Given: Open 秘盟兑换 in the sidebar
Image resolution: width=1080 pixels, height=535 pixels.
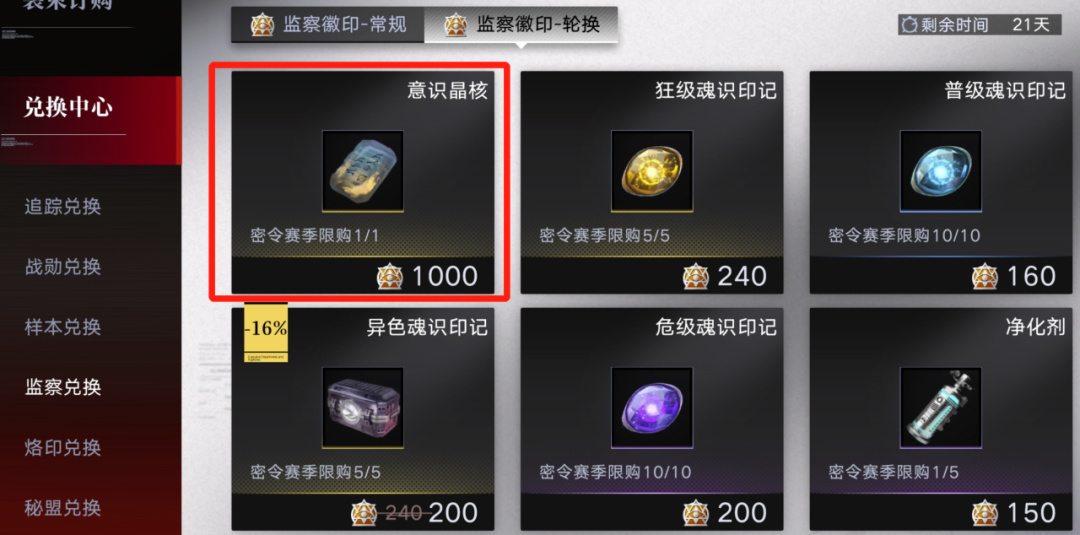Looking at the screenshot, I should [63, 508].
